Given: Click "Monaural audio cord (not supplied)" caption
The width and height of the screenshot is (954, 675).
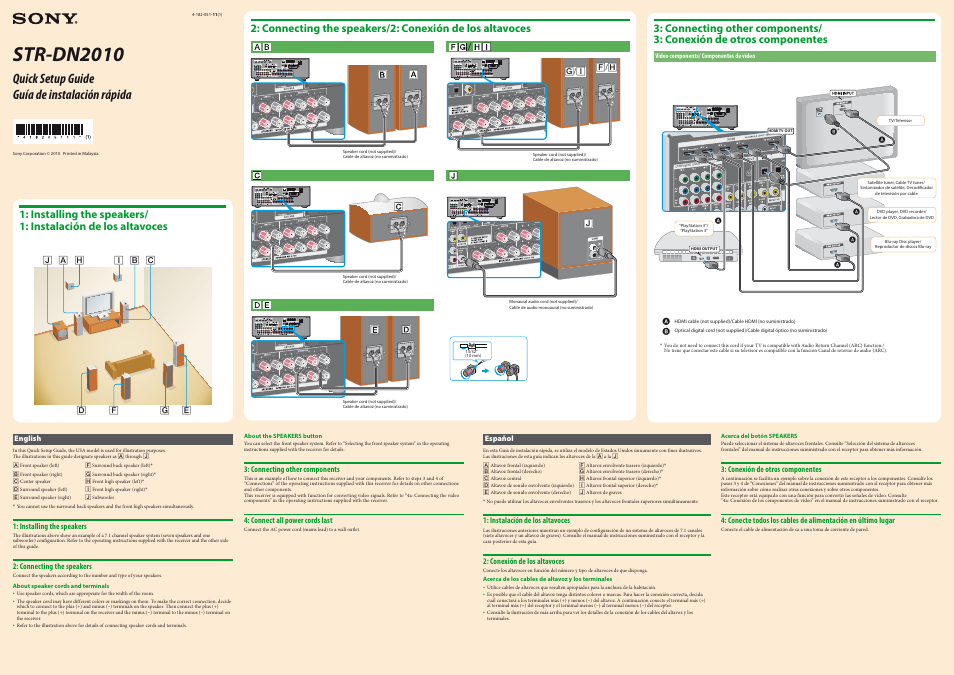Looking at the screenshot, I should coord(543,301).
